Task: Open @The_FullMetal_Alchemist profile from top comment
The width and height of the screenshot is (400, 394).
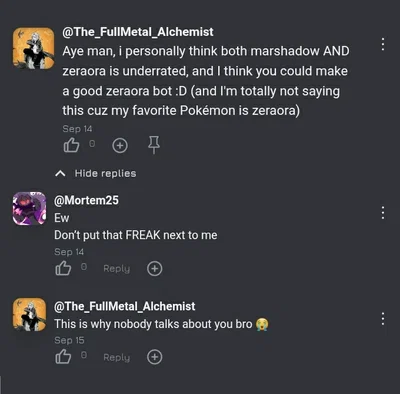Action: click(x=138, y=32)
